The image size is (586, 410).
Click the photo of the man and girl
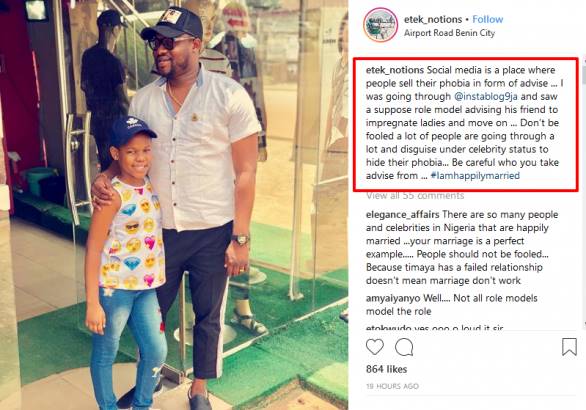[x=174, y=205]
